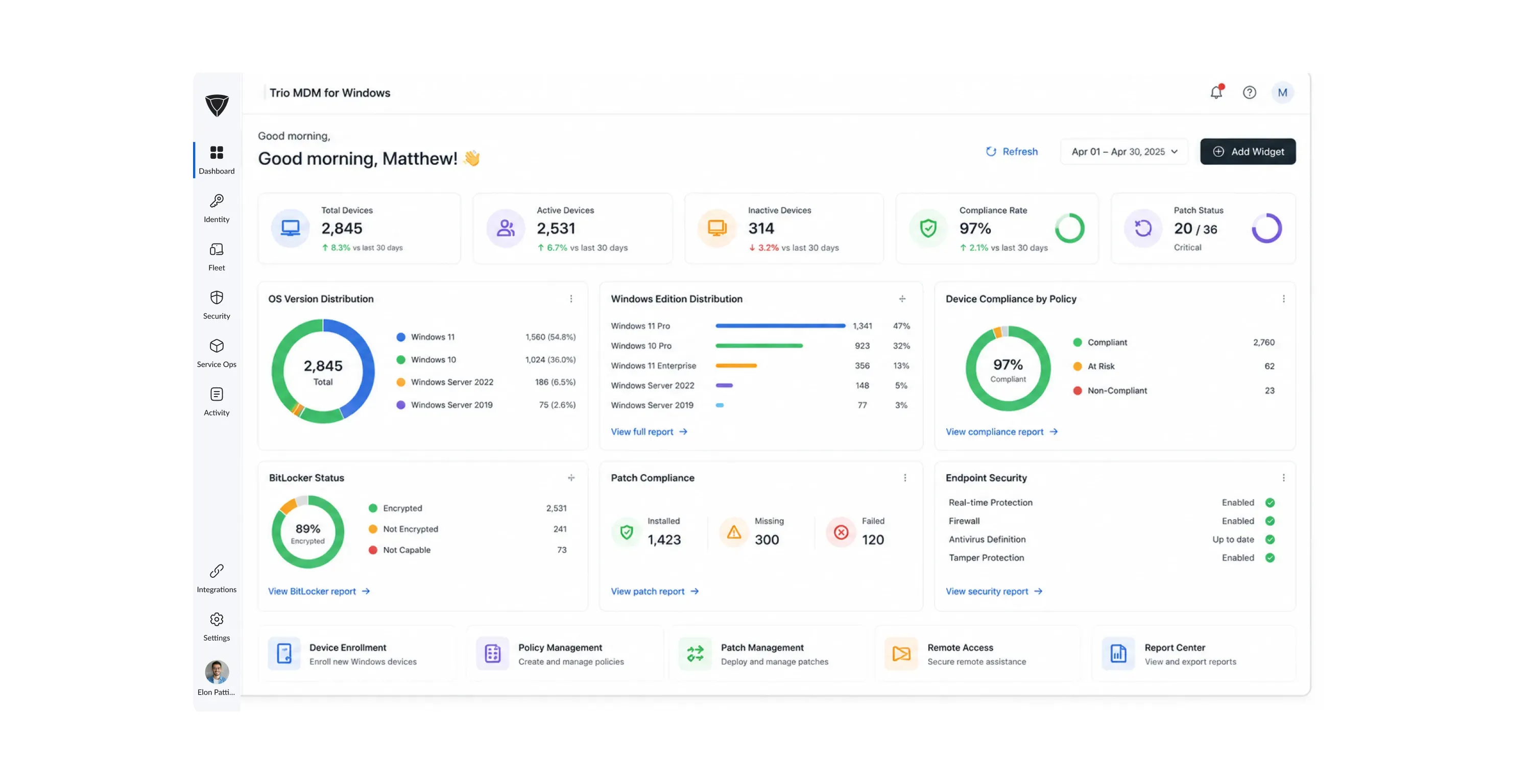Click the Not Encrypted orange legend dot
1532x784 pixels.
(373, 529)
